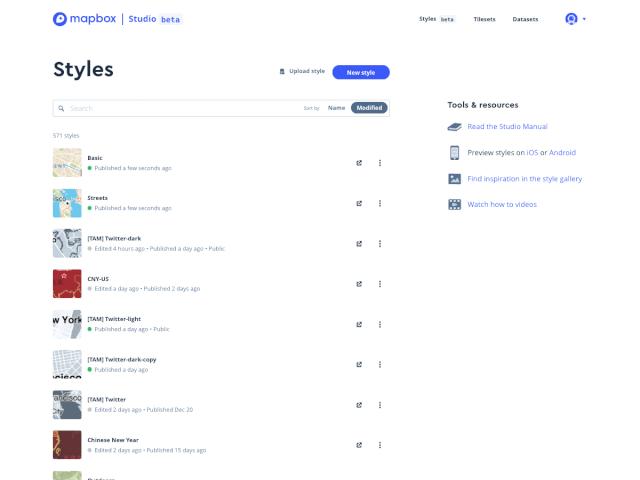Click the Mapbox logo icon
640x480 pixels.
coord(60,19)
